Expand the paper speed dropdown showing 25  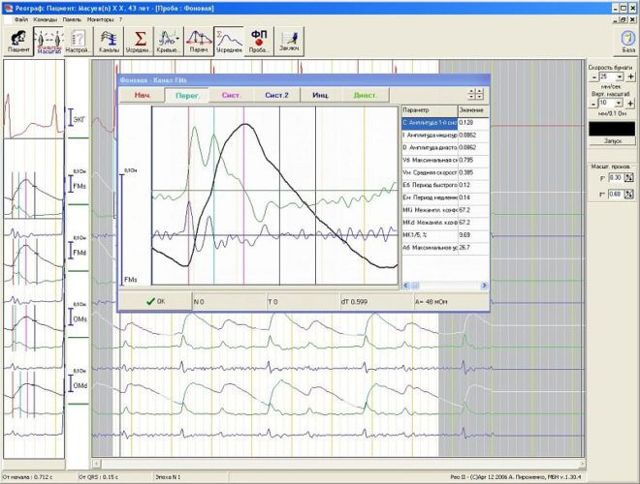click(619, 76)
